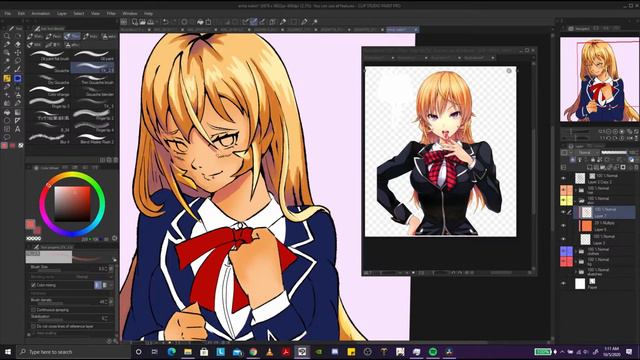Select Layer 3 in the layer list
This screenshot has height=360, width=640.
605,239
